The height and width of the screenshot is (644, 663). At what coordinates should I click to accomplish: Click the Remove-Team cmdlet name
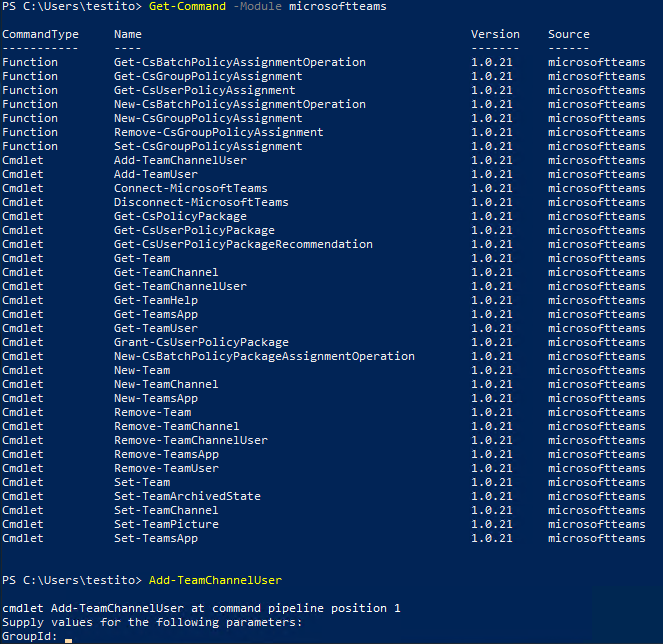click(x=152, y=412)
